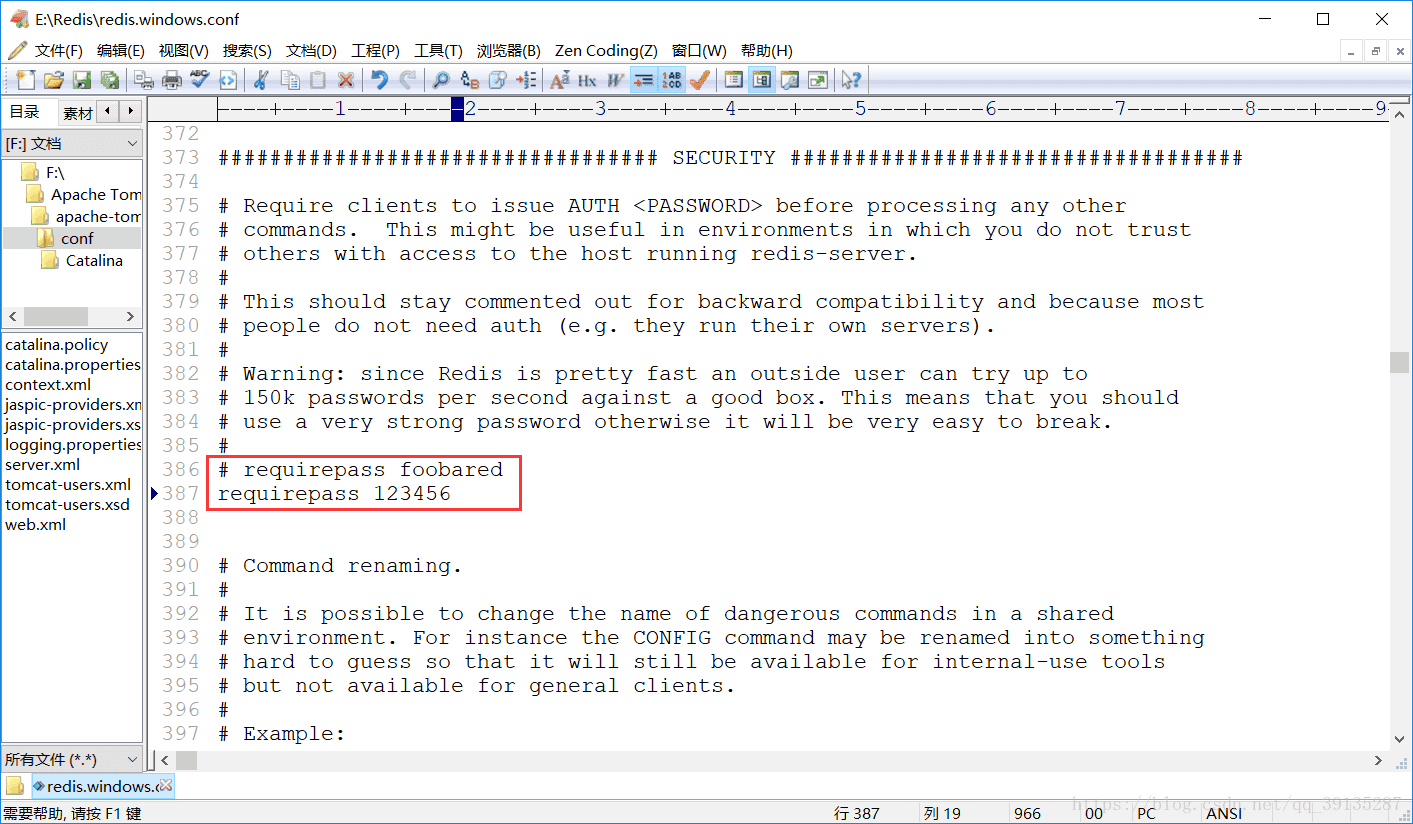Toggle line numbers display button
1413x824 pixels.
point(671,80)
